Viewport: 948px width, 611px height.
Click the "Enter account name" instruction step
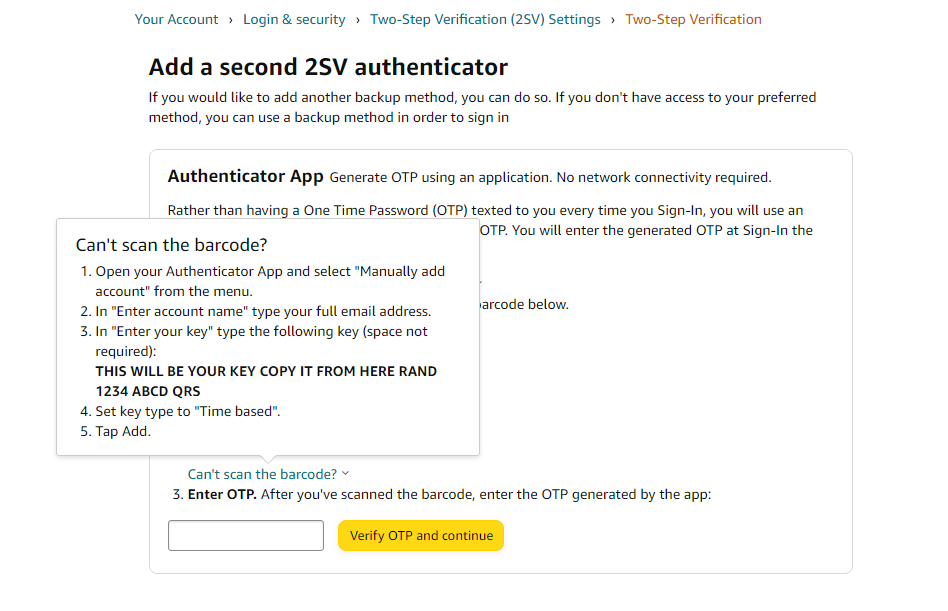coord(263,311)
